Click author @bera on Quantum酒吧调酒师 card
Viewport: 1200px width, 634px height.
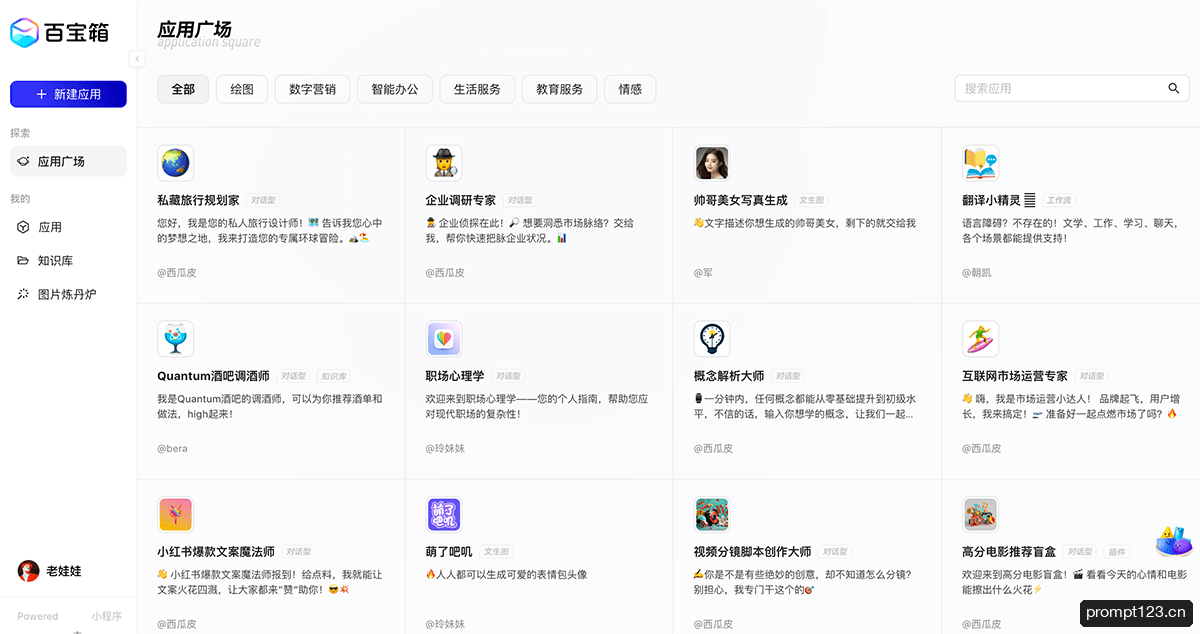tap(172, 448)
